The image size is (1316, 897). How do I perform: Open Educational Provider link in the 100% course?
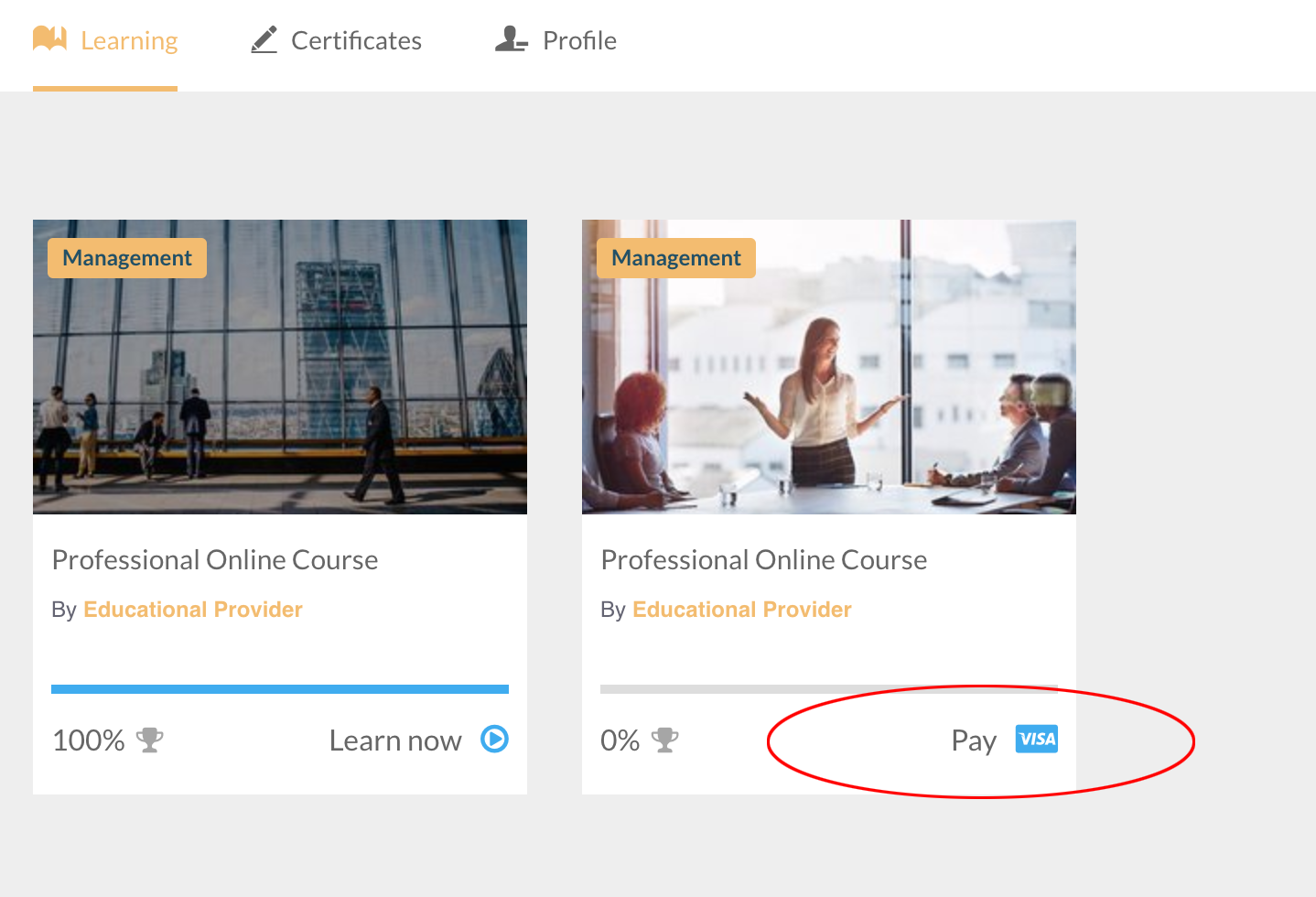click(193, 610)
